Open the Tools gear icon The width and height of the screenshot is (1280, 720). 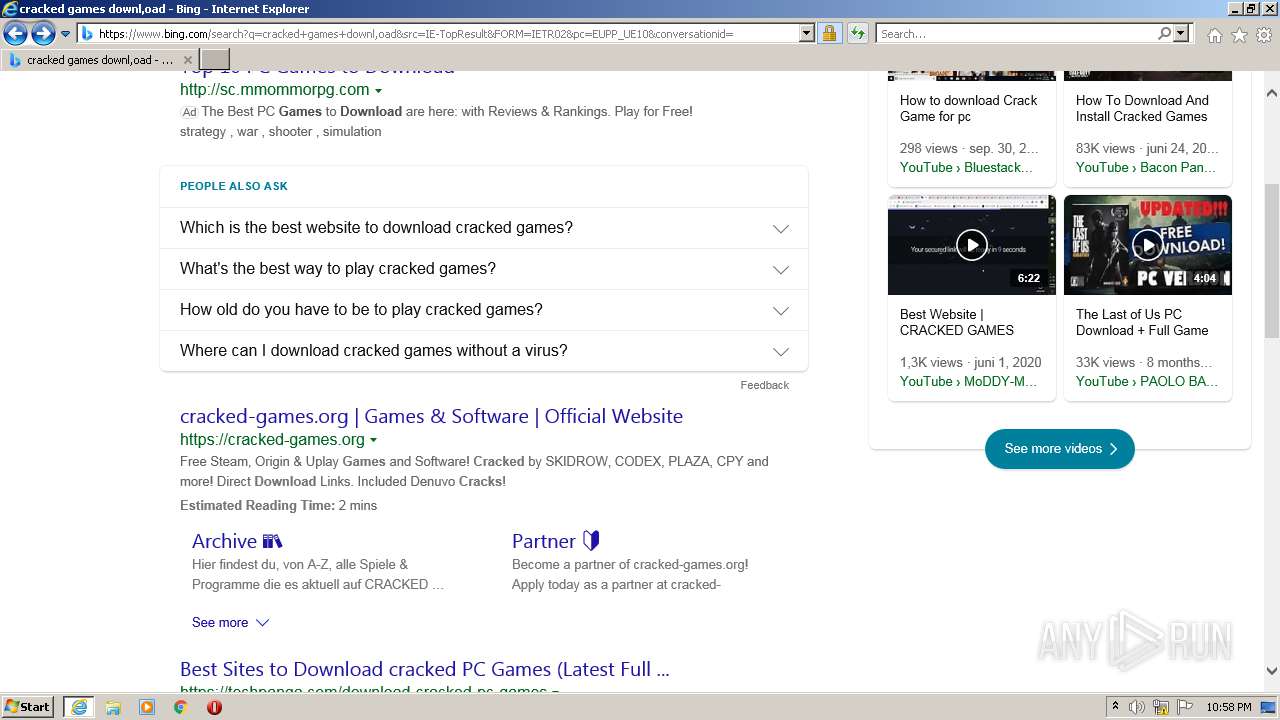click(x=1264, y=35)
